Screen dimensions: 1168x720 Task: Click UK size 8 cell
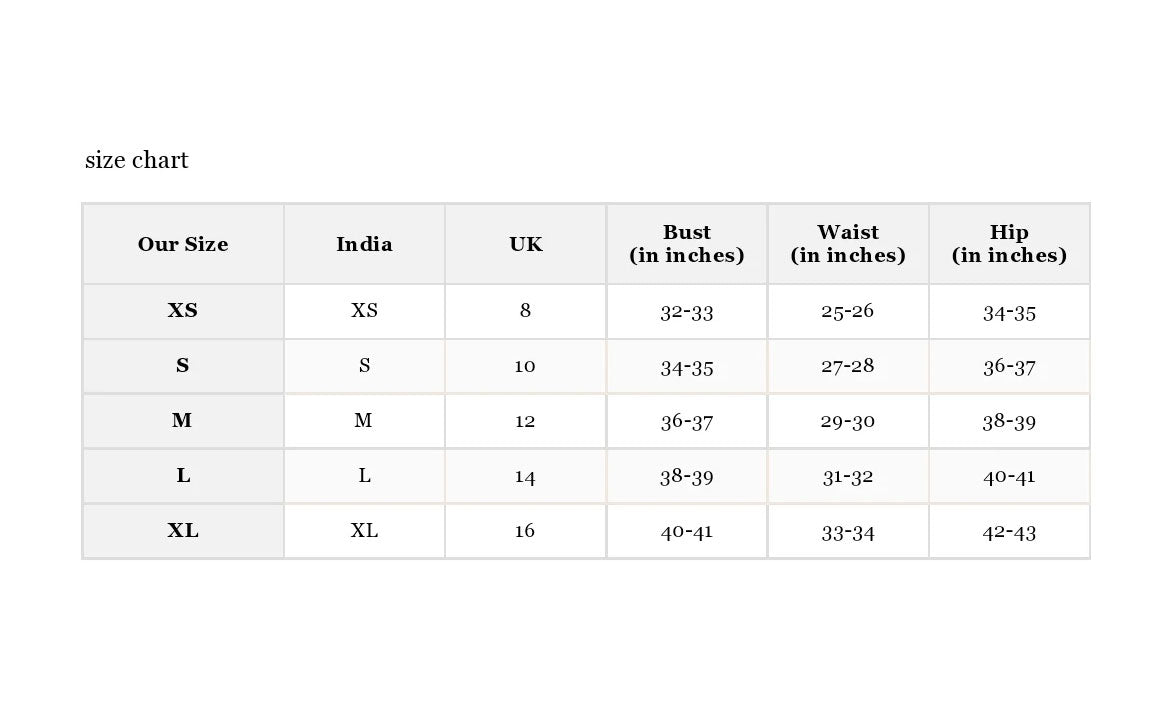click(x=526, y=311)
